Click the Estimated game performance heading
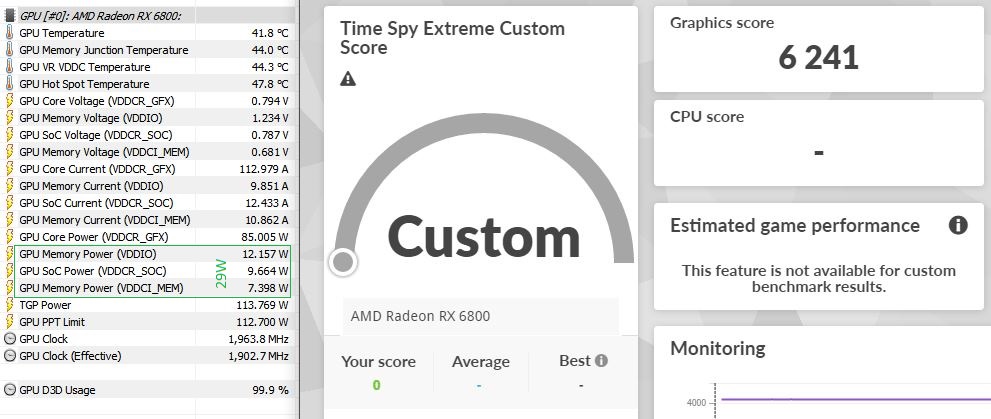This screenshot has width=991, height=419. 794,226
